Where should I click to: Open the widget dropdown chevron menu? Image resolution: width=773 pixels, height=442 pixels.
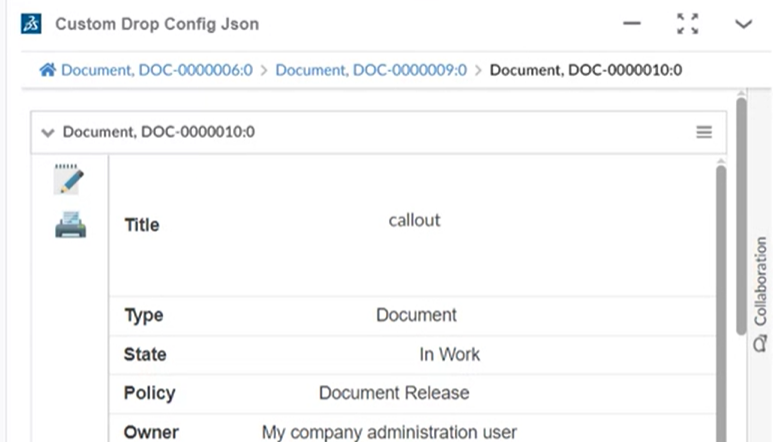tap(743, 24)
